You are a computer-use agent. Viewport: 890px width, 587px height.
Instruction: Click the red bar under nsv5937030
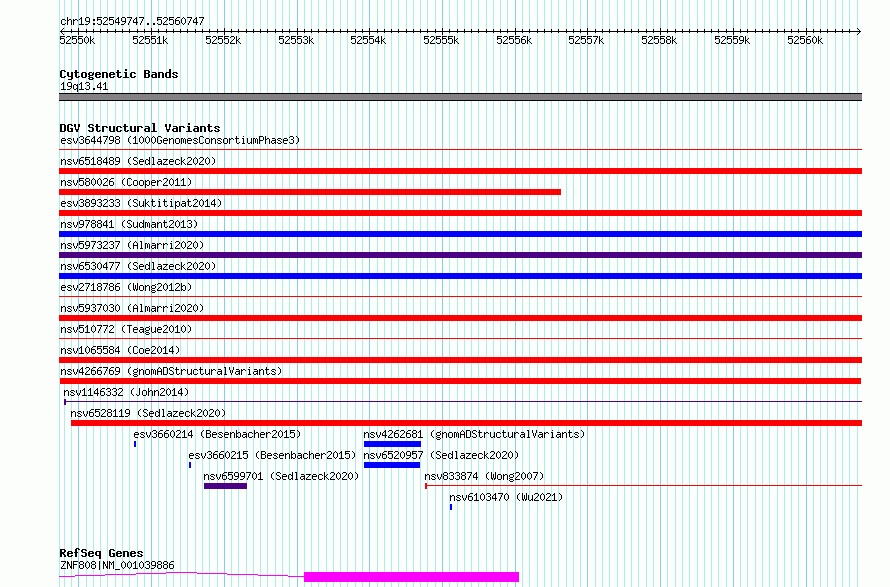460,318
